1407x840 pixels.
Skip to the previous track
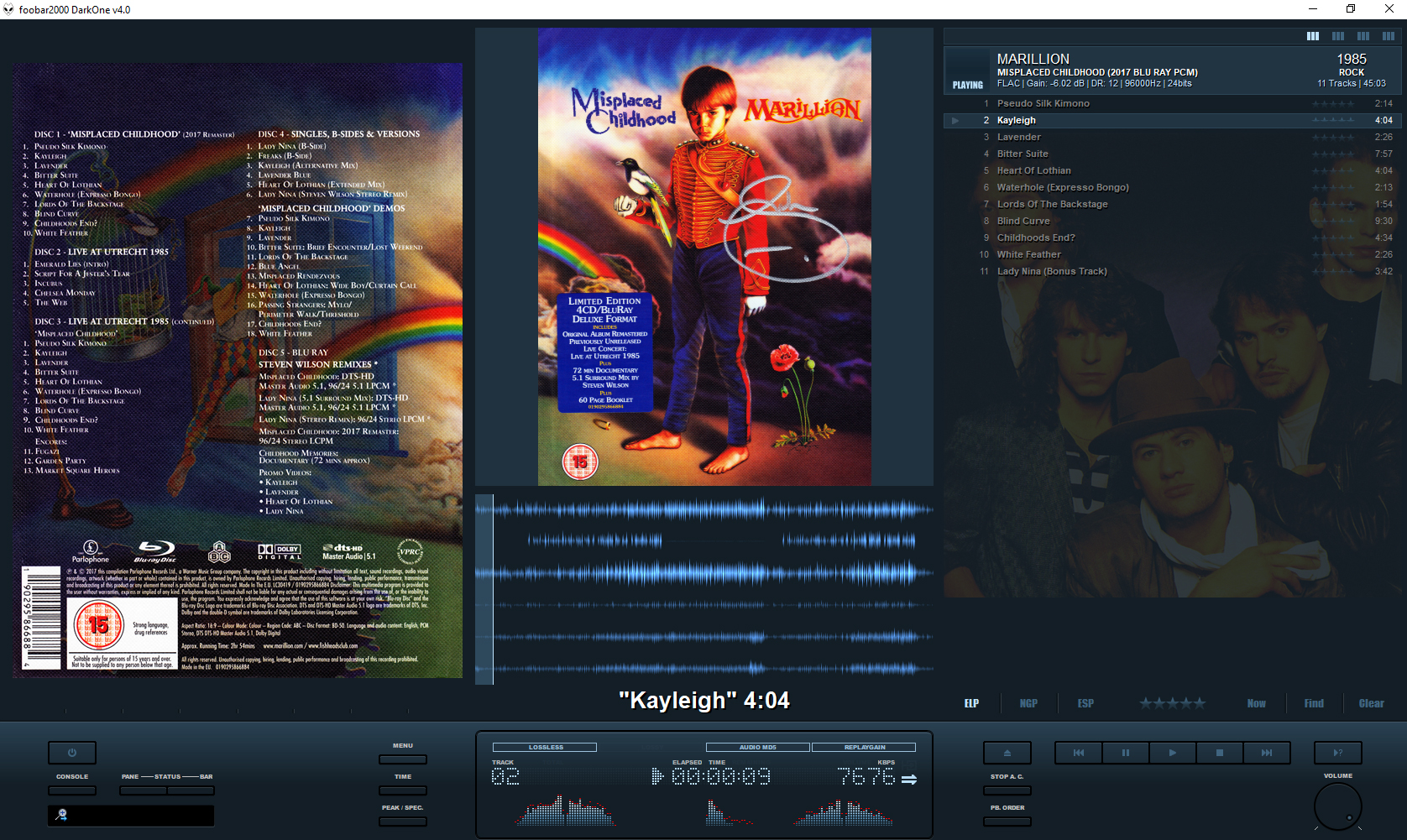coord(1079,753)
